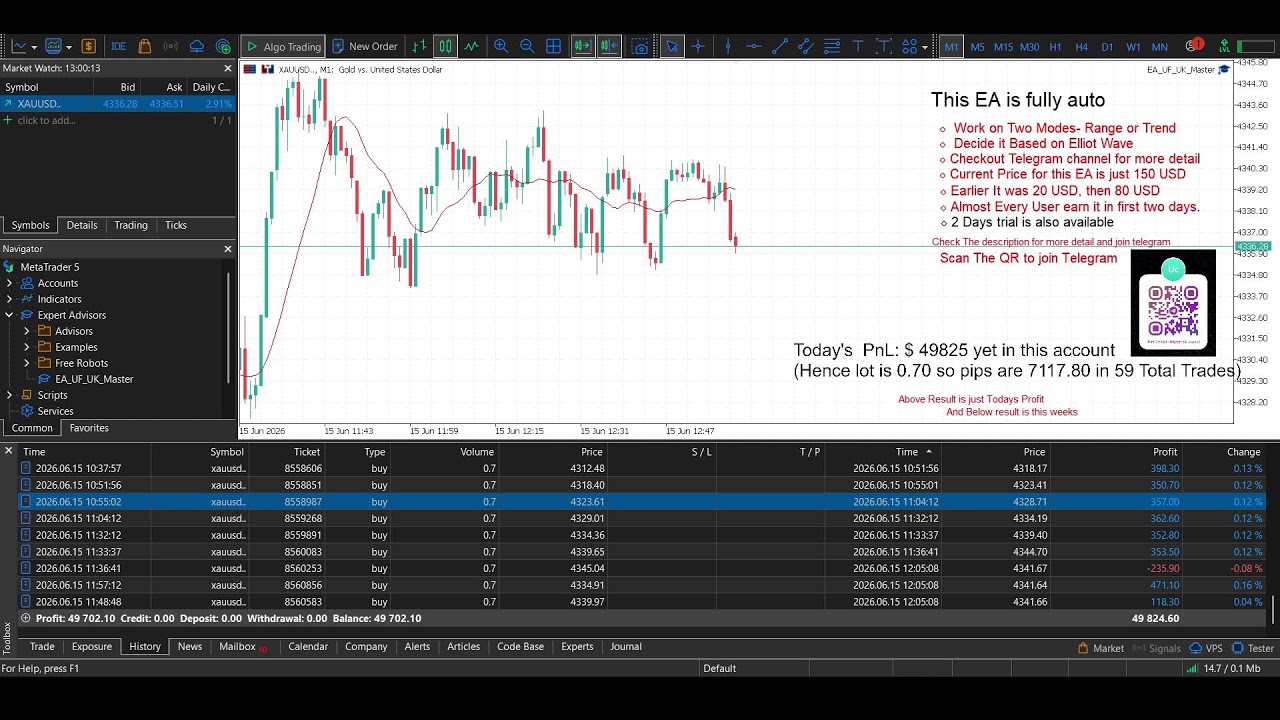Open the Market link in Toolbox bar
The width and height of the screenshot is (1280, 720).
click(1100, 648)
